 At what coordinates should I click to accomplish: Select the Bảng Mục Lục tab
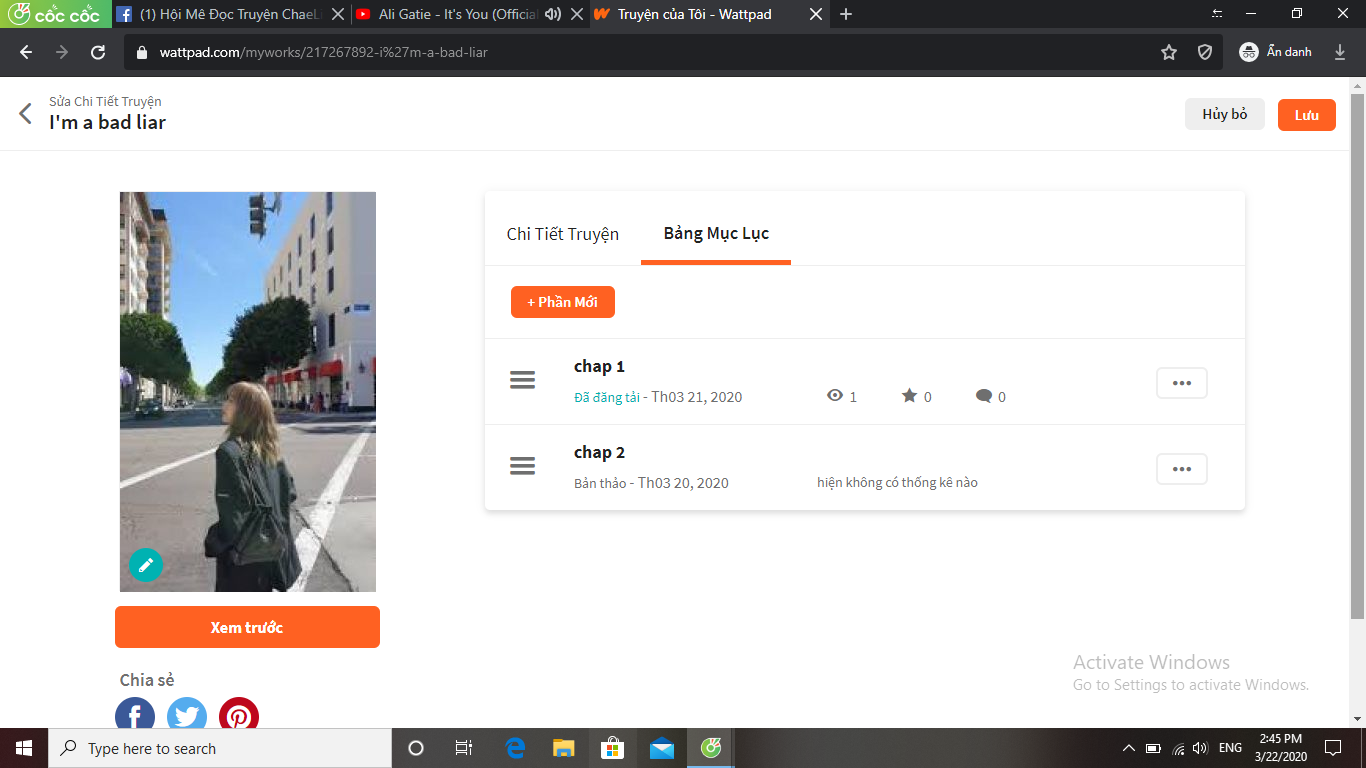pyautogui.click(x=716, y=234)
